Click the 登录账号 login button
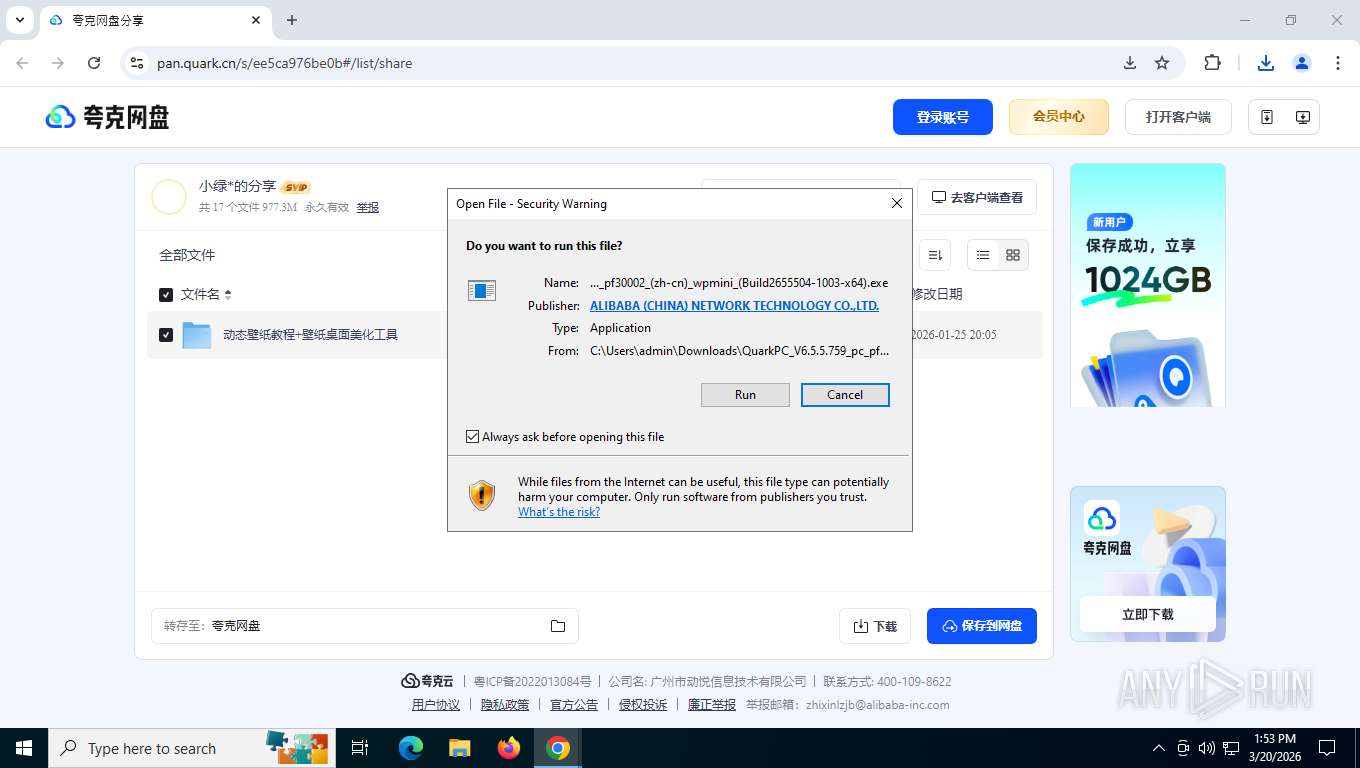The width and height of the screenshot is (1360, 768). 943,117
